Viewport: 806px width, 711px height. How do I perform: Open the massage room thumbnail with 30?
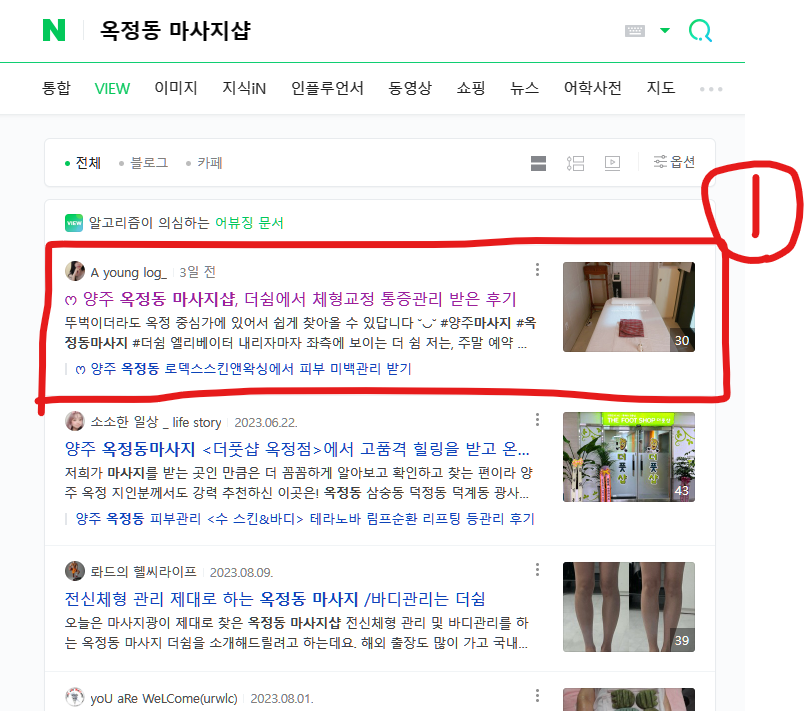click(629, 307)
